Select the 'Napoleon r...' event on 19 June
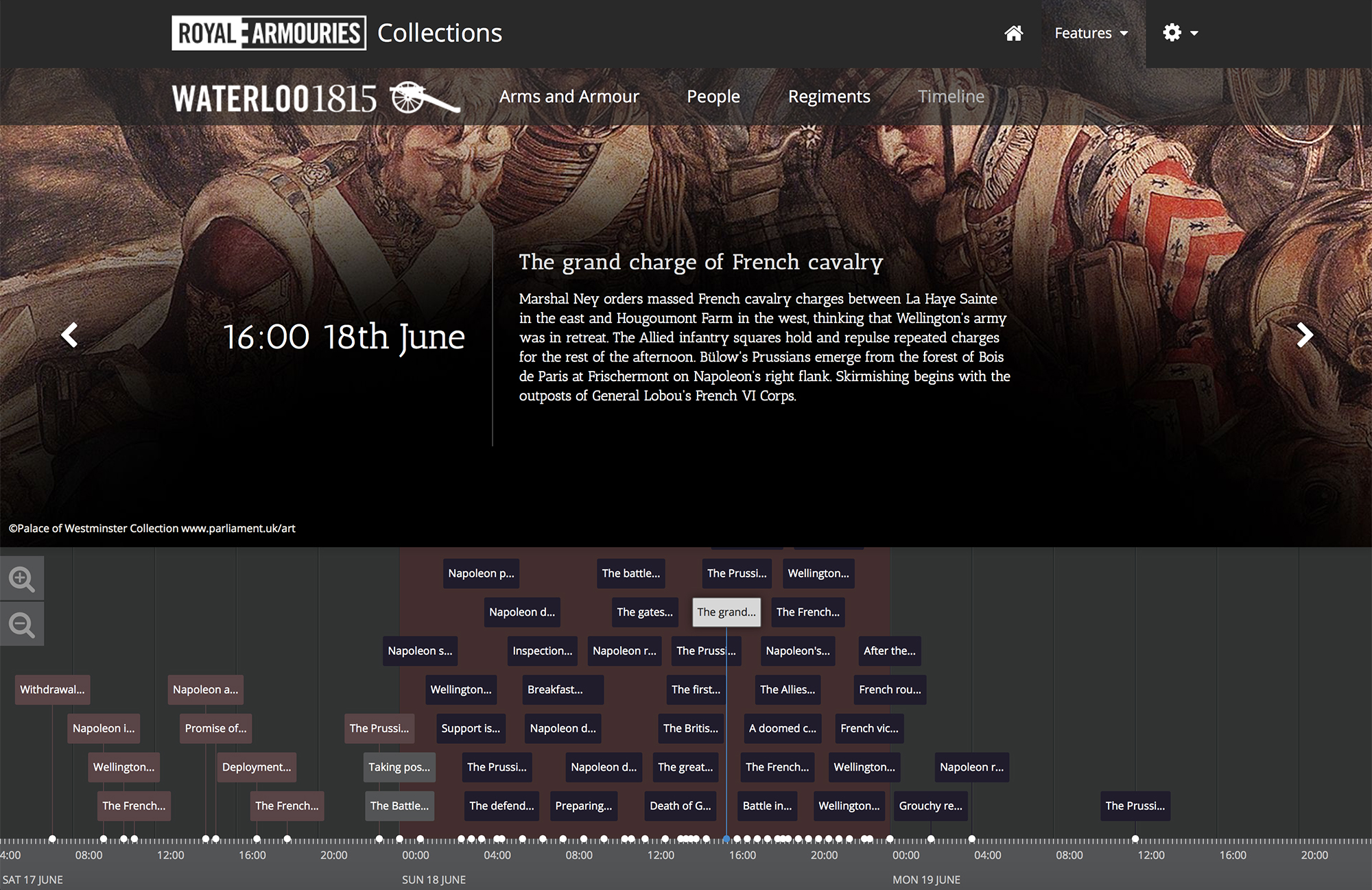 971,767
